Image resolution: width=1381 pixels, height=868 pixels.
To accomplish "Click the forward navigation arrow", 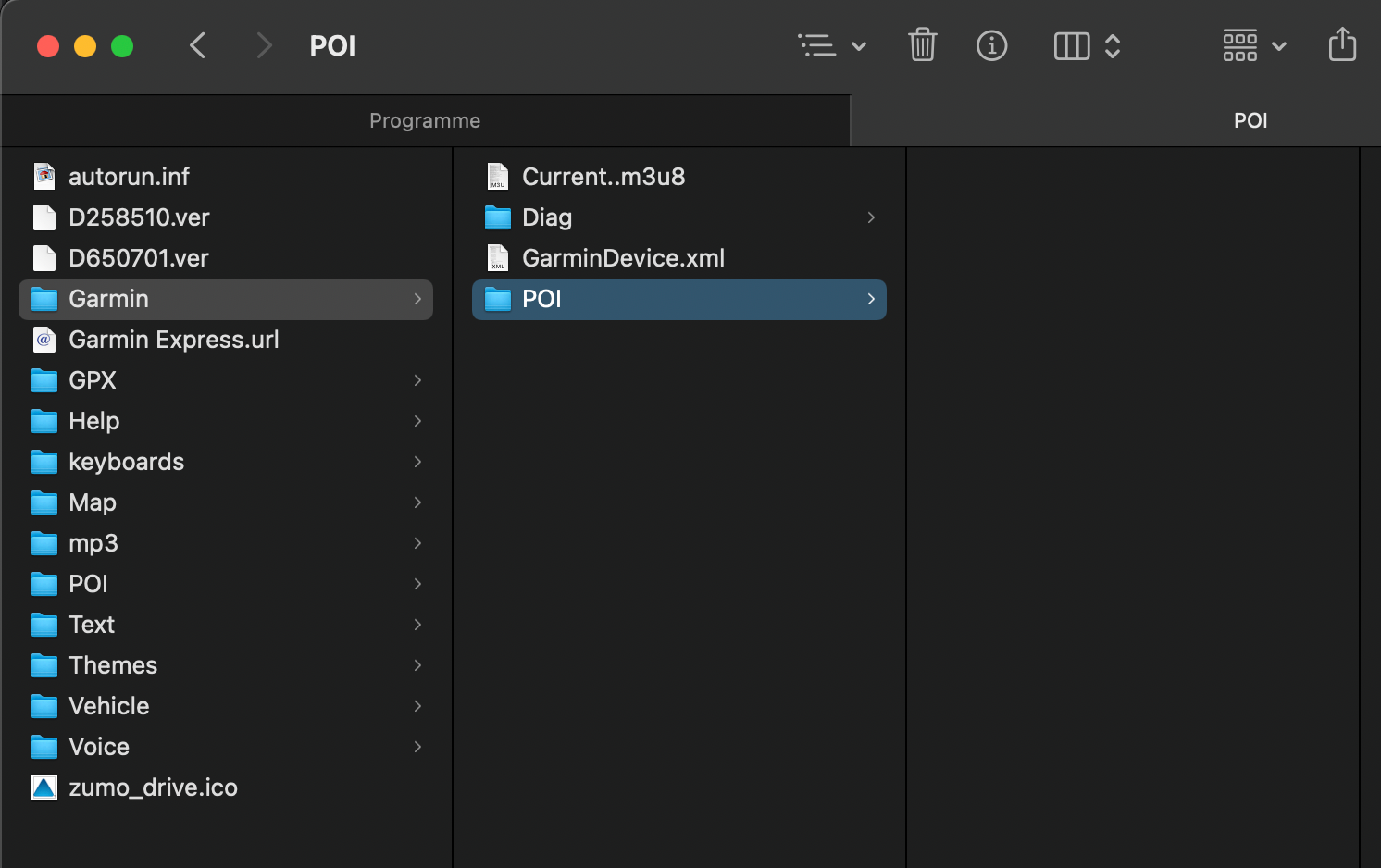I will click(265, 45).
